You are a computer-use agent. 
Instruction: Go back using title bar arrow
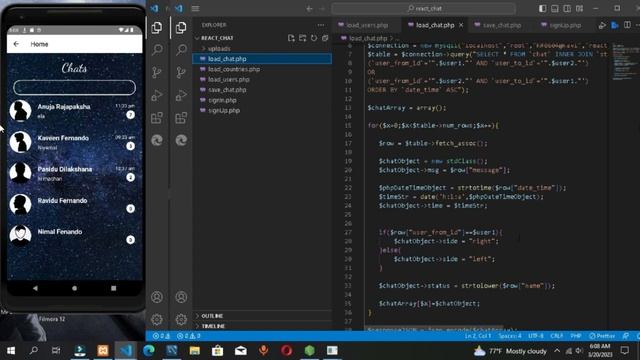coord(309,9)
